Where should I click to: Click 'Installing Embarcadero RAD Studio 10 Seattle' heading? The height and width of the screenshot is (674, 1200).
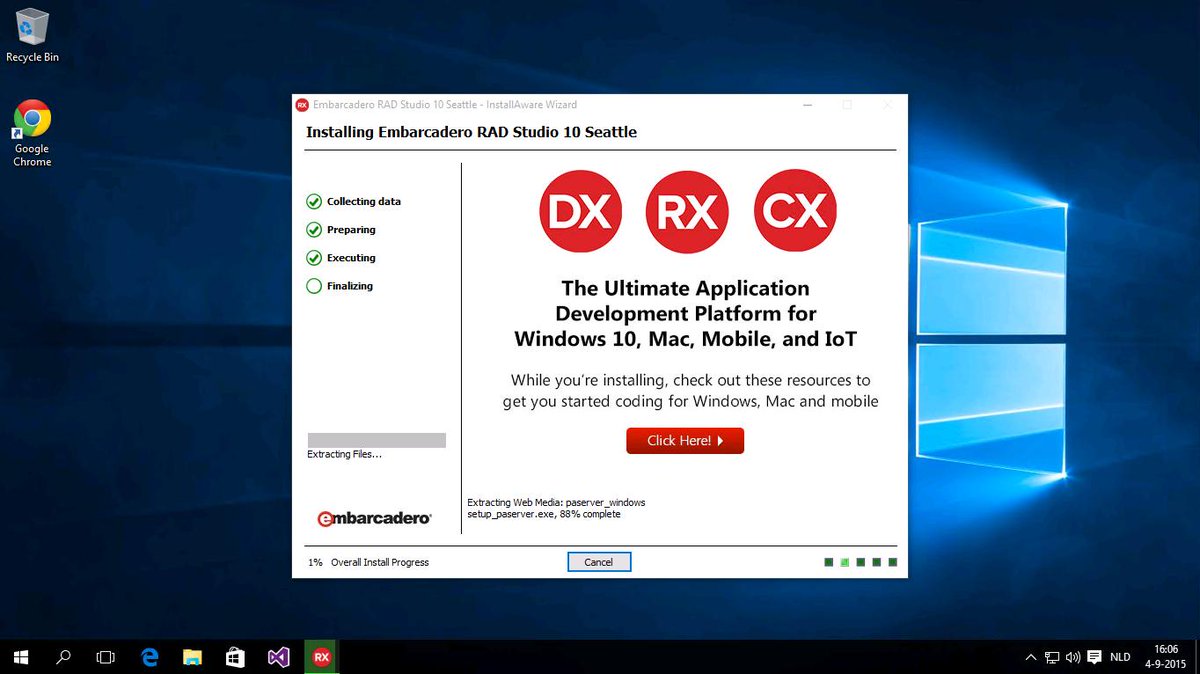click(x=471, y=132)
